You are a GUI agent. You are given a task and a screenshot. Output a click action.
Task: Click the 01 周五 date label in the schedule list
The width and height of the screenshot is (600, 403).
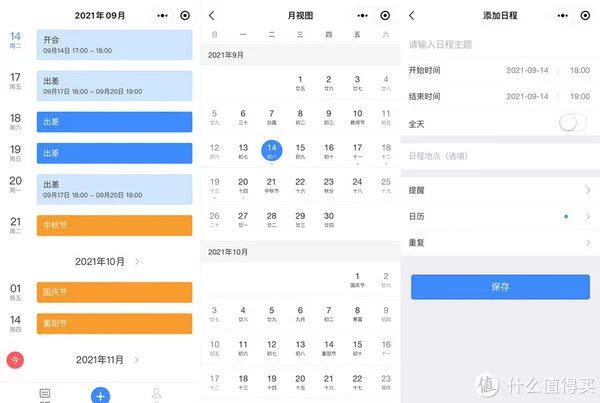point(15,292)
